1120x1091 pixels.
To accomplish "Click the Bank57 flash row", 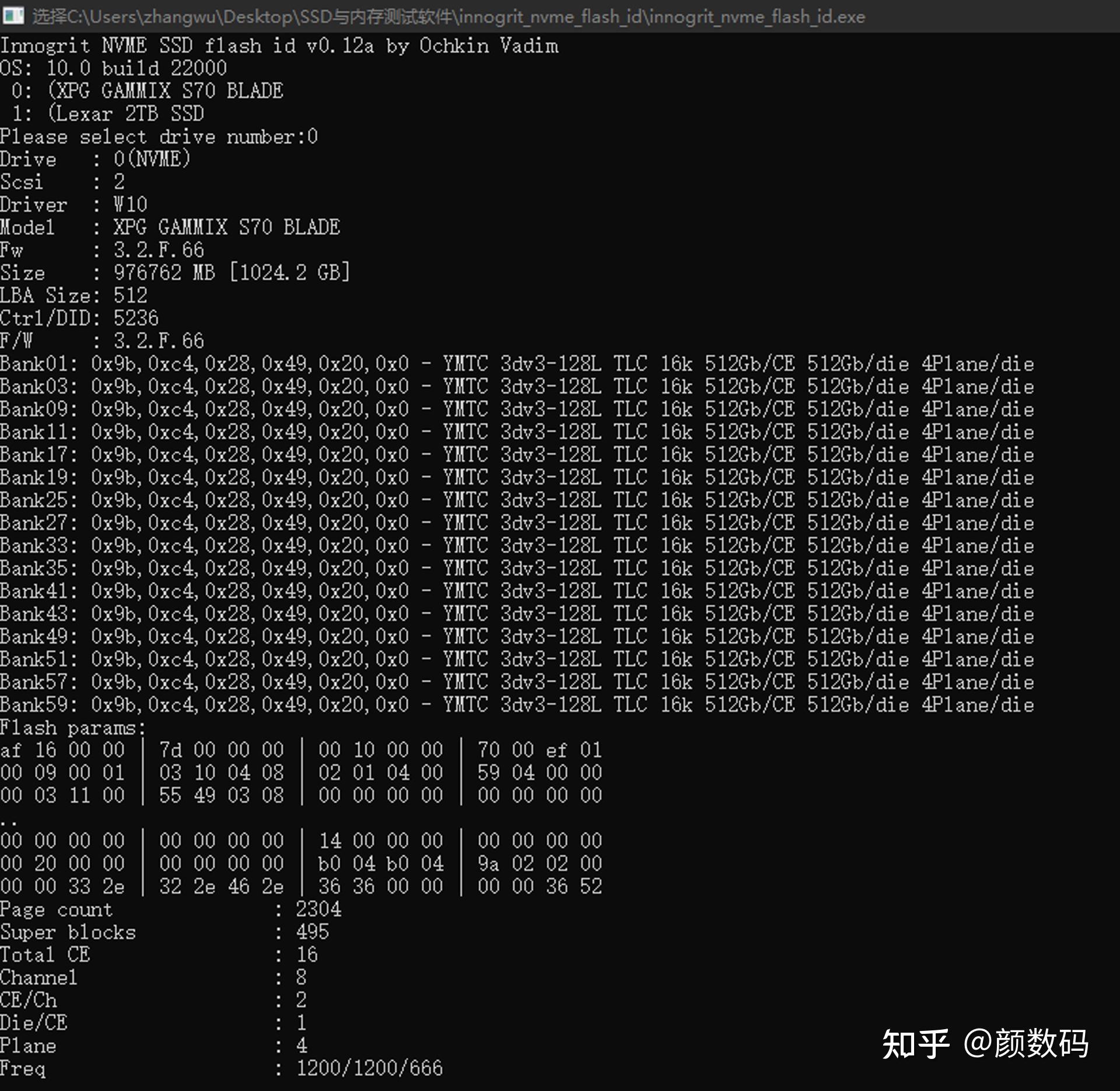I will pos(517,682).
